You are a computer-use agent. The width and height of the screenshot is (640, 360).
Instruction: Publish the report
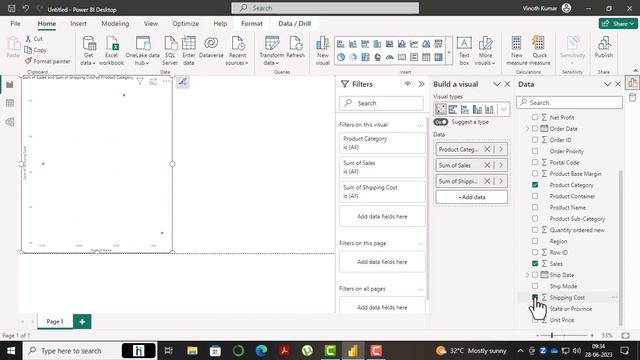pos(604,47)
